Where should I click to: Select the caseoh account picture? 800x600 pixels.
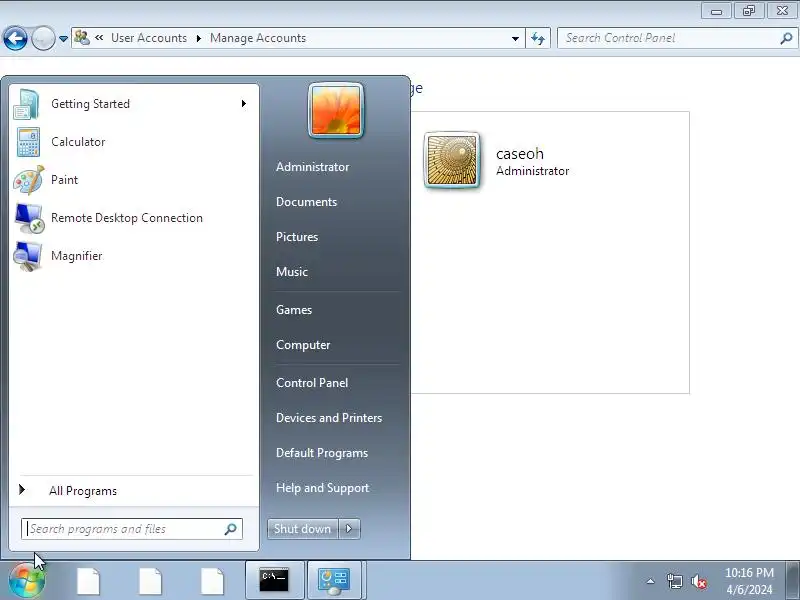coord(452,160)
